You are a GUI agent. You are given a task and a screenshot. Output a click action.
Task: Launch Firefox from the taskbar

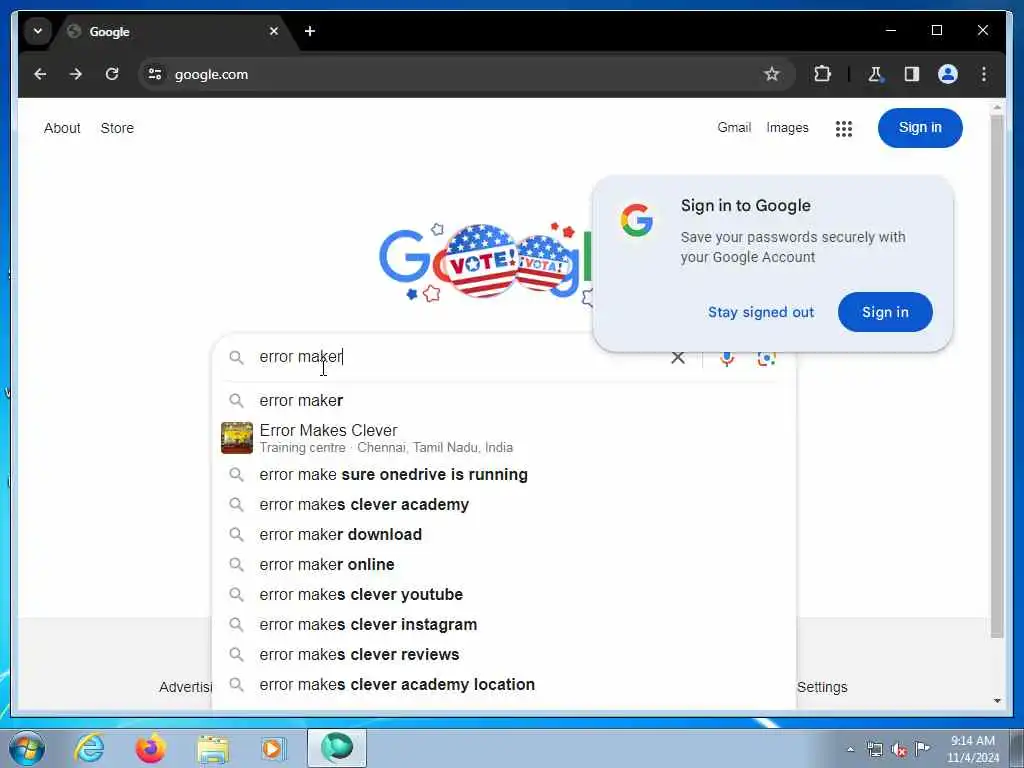pos(150,748)
